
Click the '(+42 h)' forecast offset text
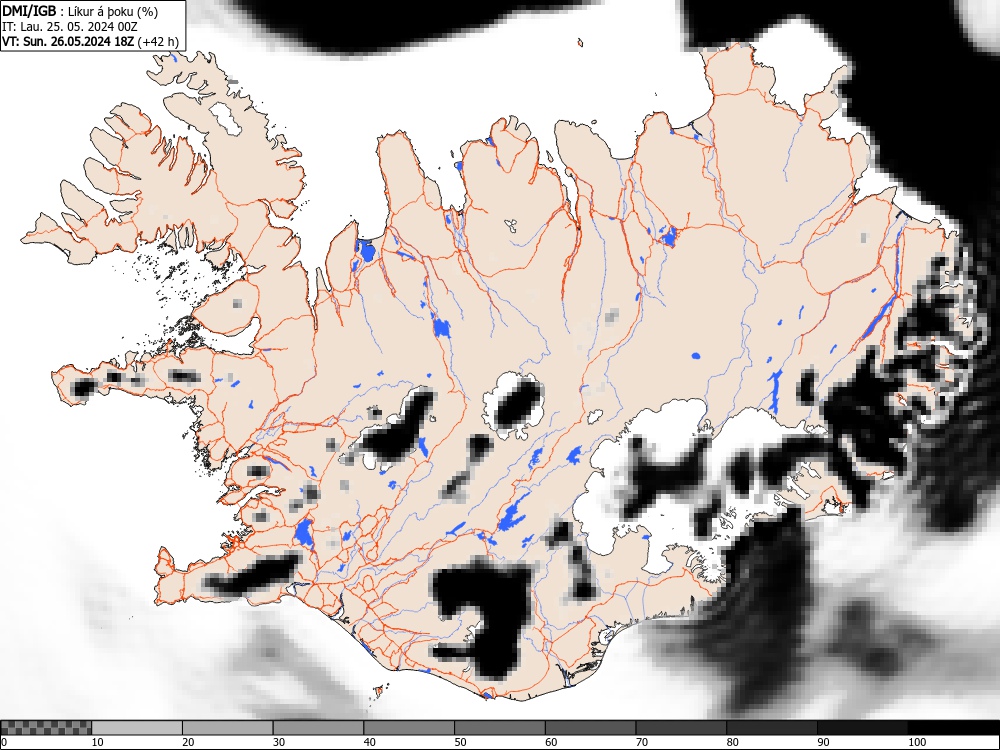(158, 42)
